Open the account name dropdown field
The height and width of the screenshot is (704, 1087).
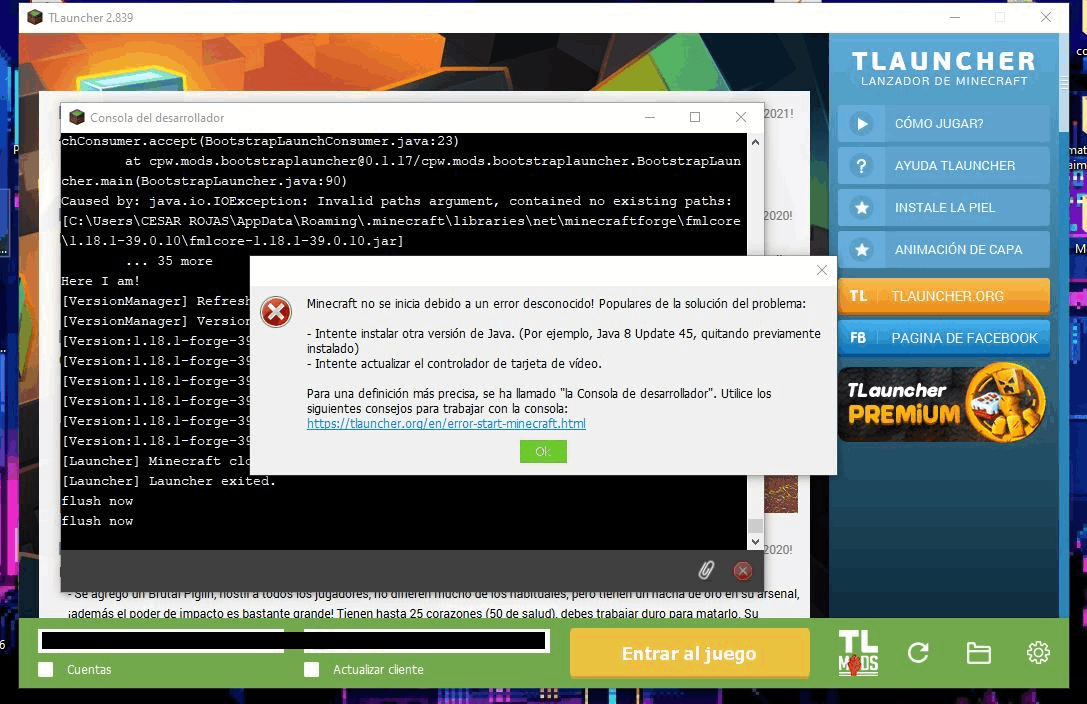[162, 641]
